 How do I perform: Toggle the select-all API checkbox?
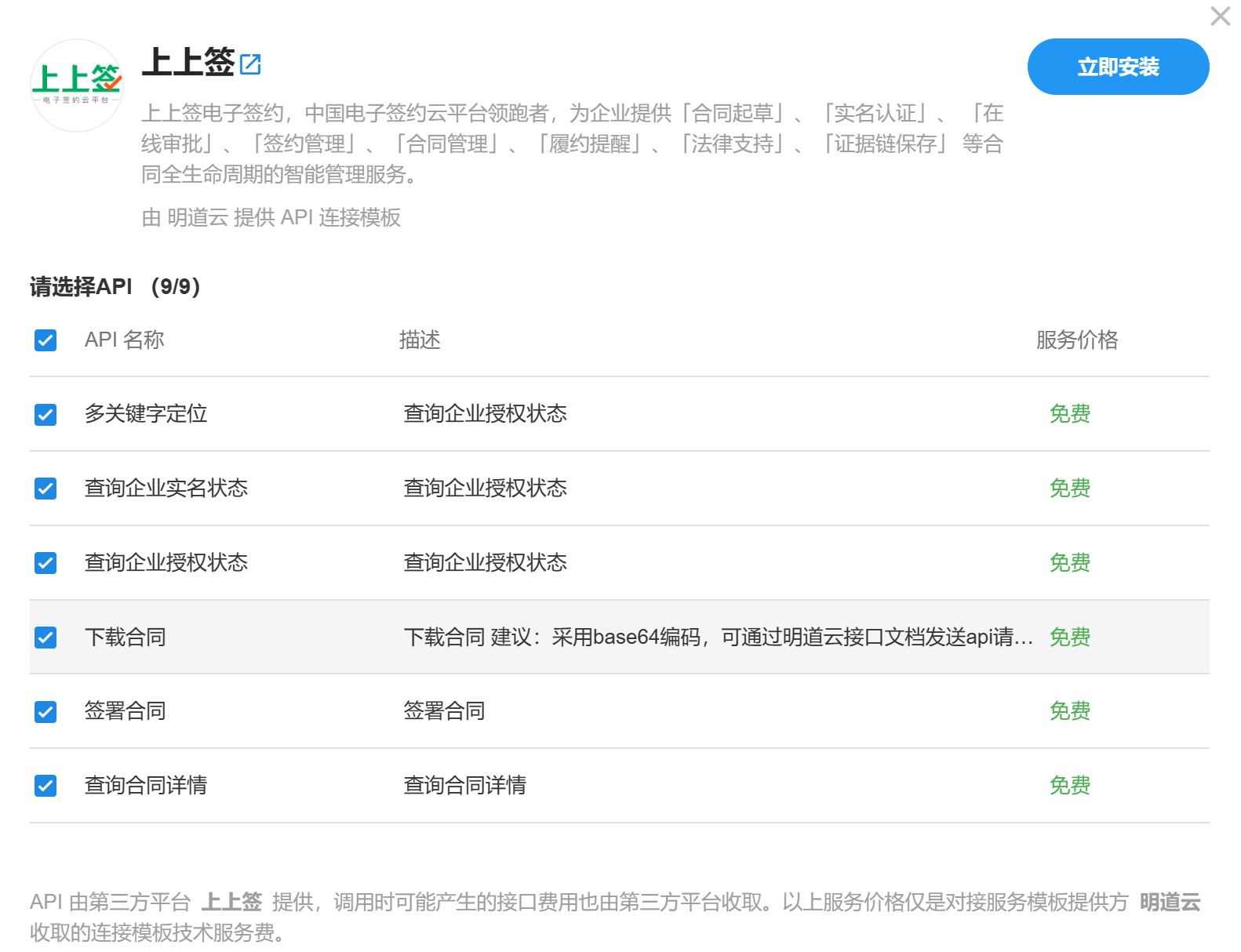point(45,340)
